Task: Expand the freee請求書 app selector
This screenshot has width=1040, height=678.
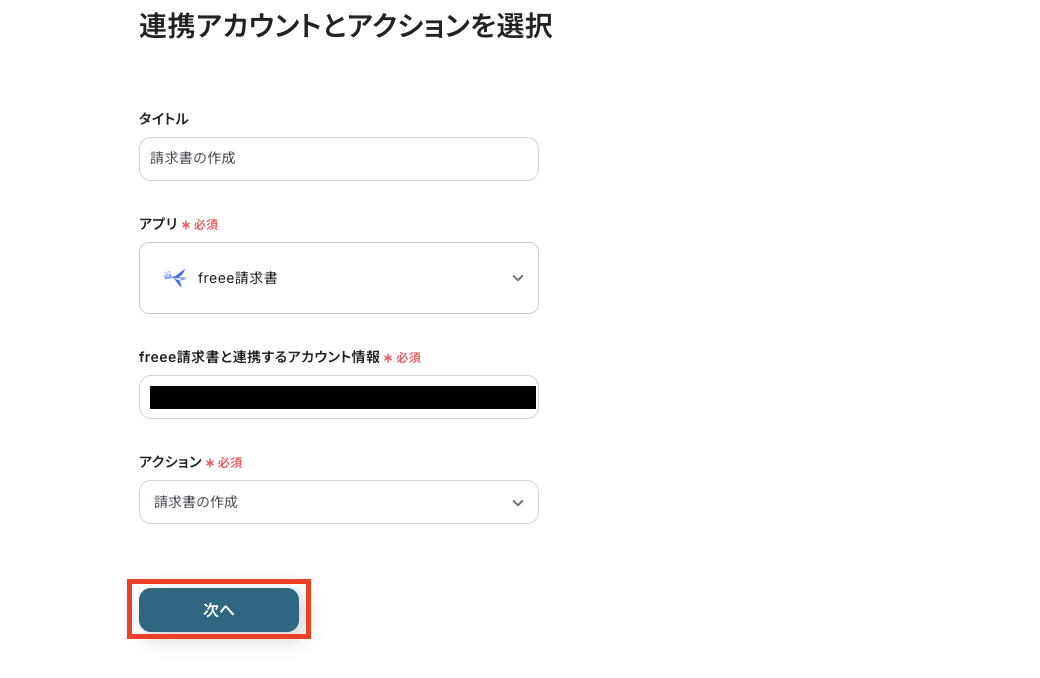Action: (x=338, y=277)
